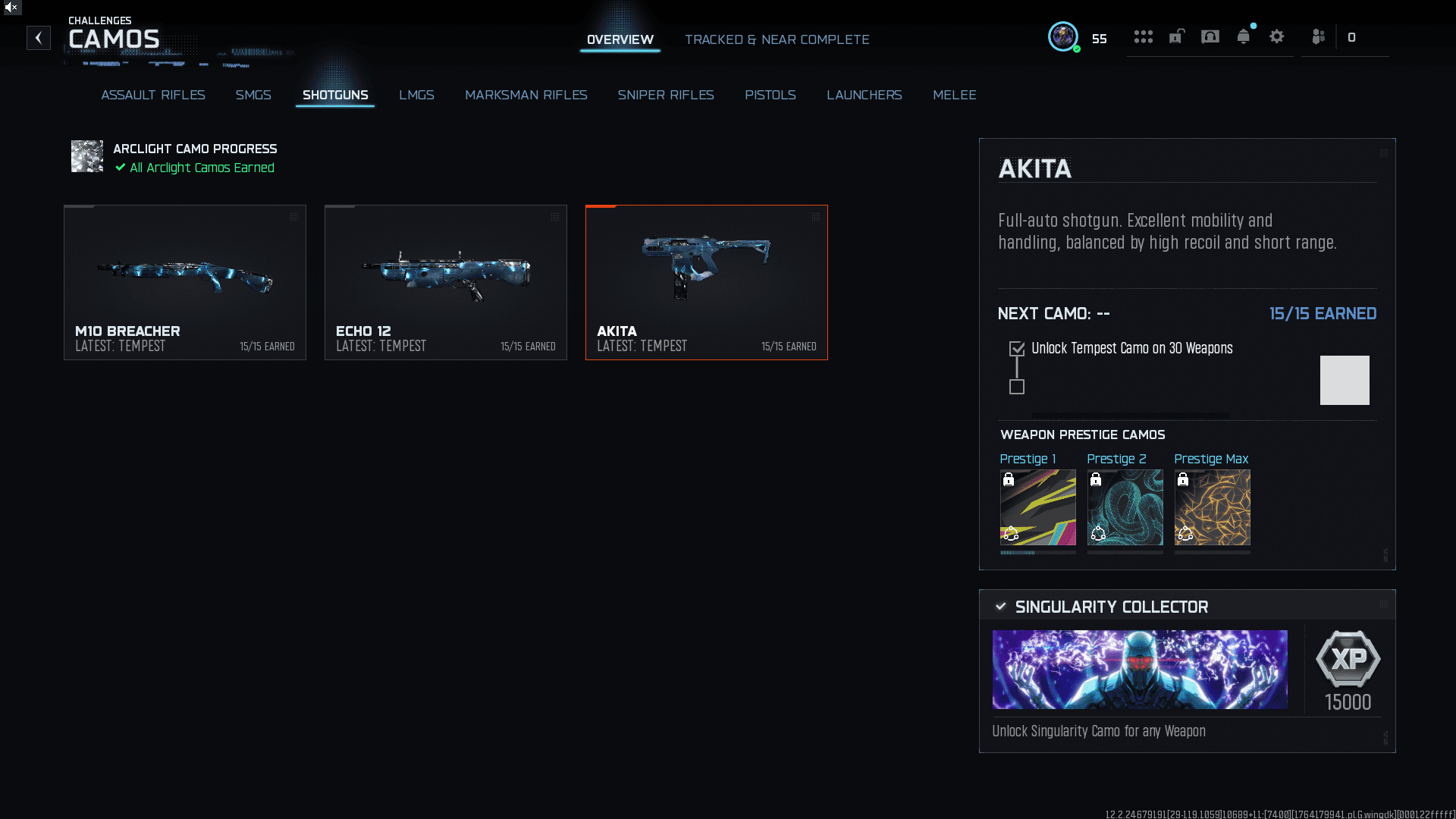Select the Prestige Max gold camo swatch
The height and width of the screenshot is (819, 1456).
(x=1212, y=507)
